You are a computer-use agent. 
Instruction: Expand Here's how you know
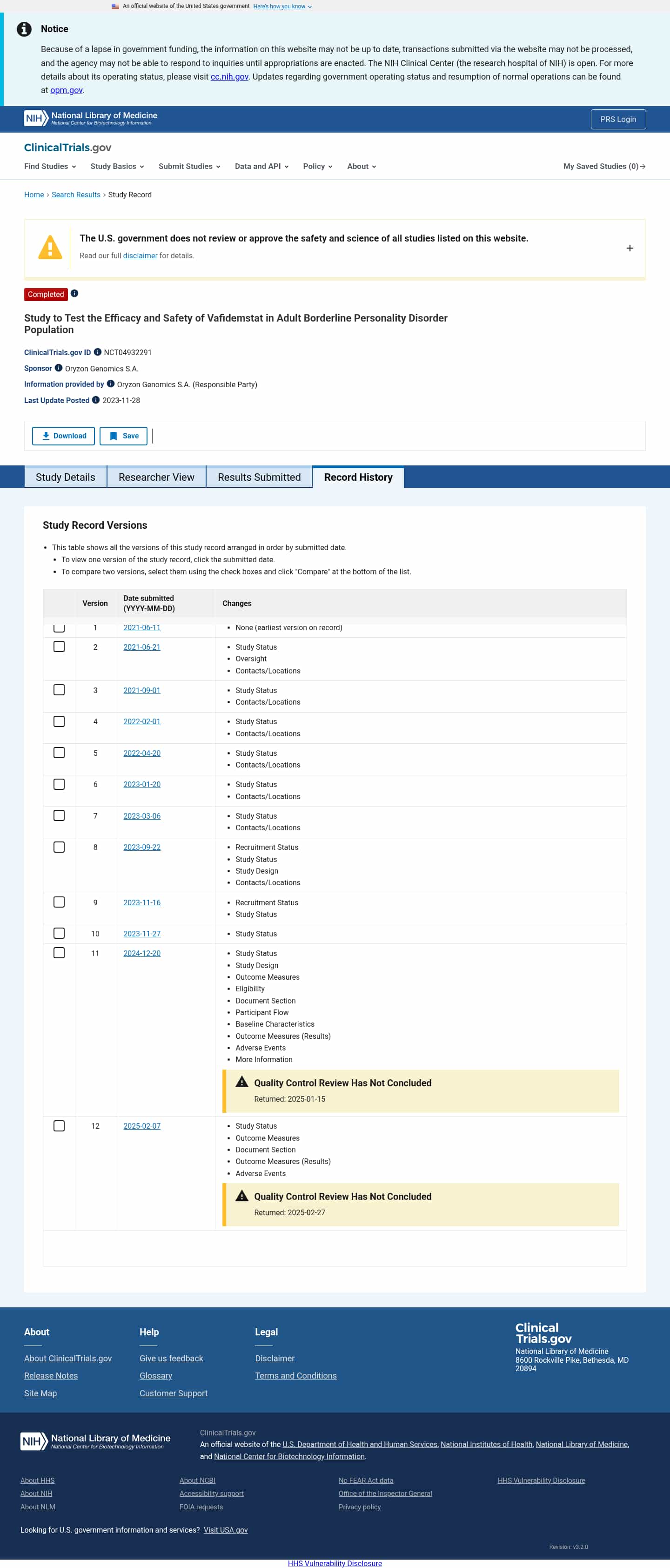(282, 6)
